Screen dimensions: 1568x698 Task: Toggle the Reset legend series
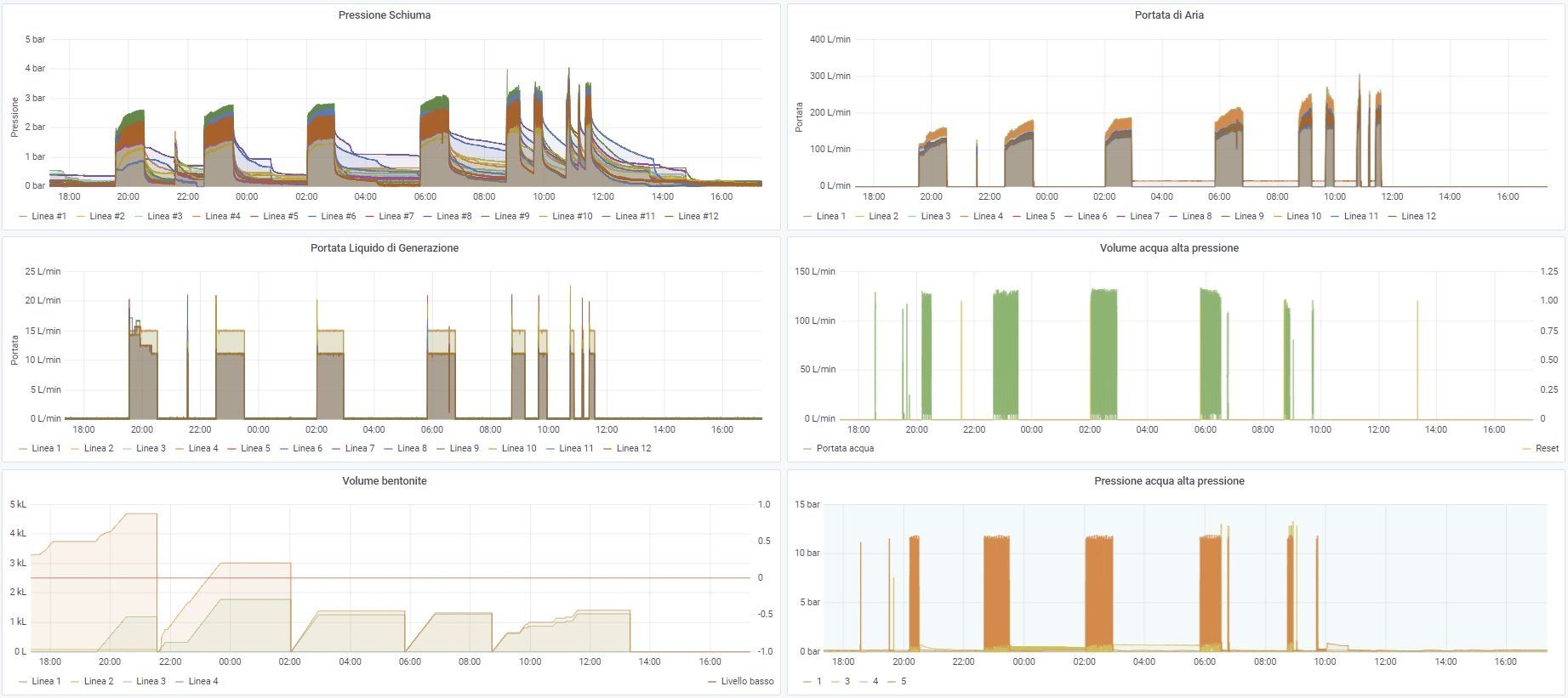[x=1547, y=448]
